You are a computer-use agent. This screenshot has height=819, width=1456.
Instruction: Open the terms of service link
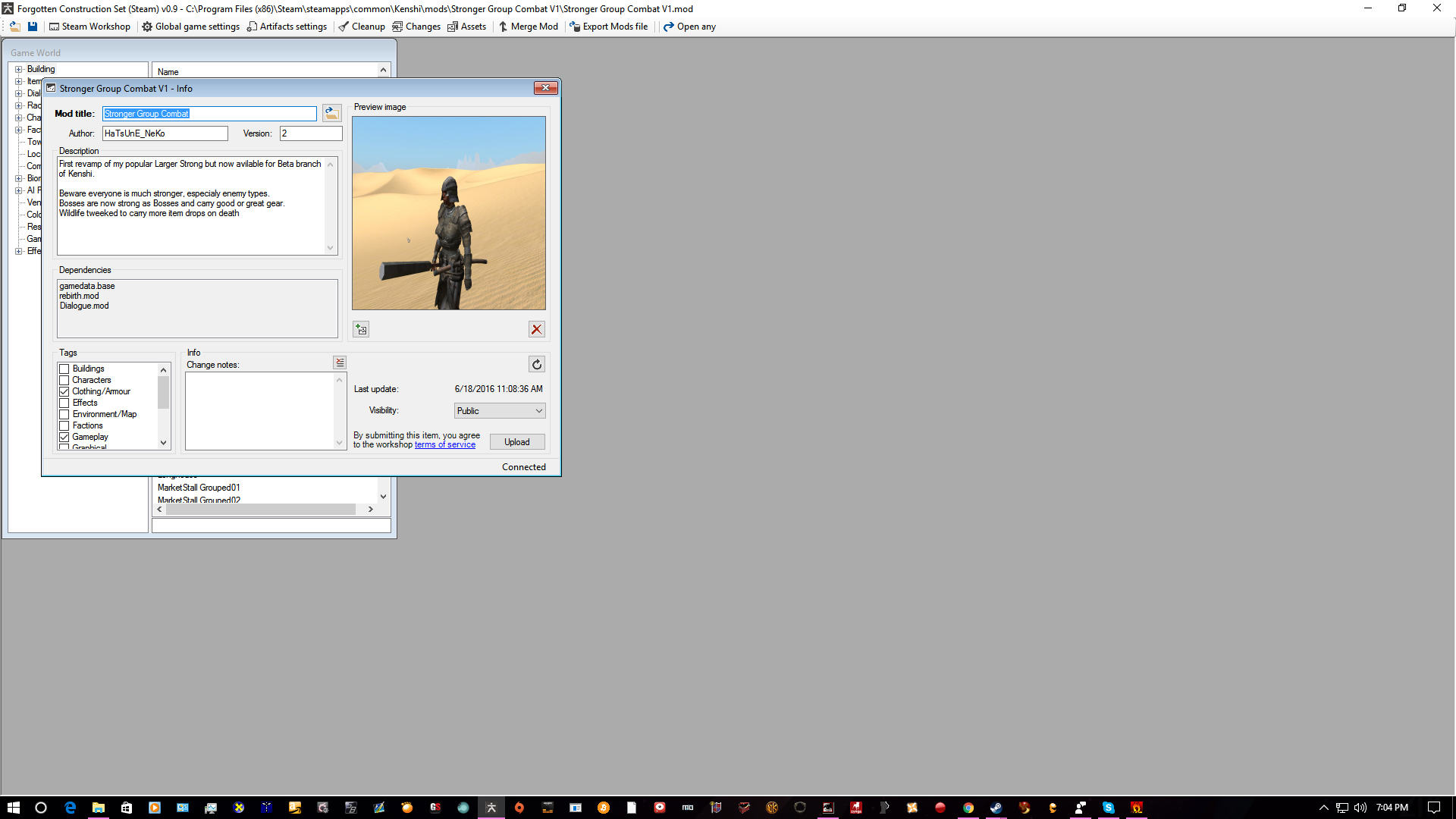tap(445, 445)
